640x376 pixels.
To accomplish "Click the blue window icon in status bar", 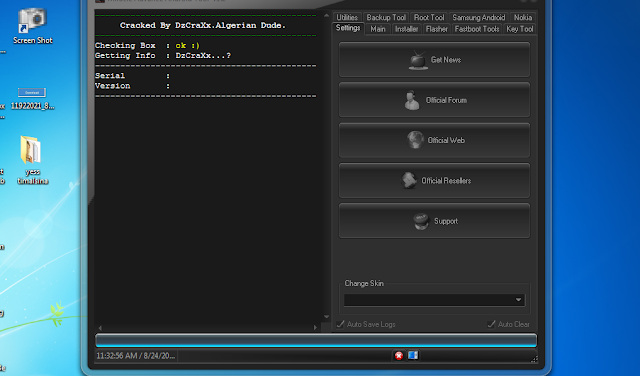I will (x=413, y=355).
